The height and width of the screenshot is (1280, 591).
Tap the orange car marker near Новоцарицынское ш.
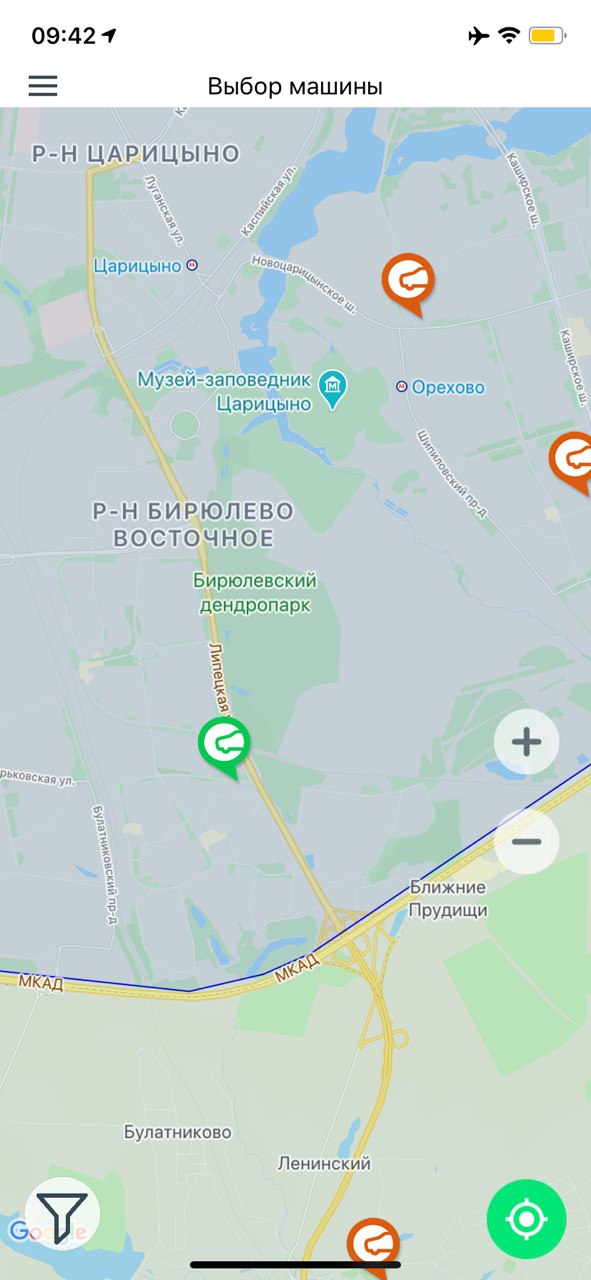pyautogui.click(x=409, y=284)
